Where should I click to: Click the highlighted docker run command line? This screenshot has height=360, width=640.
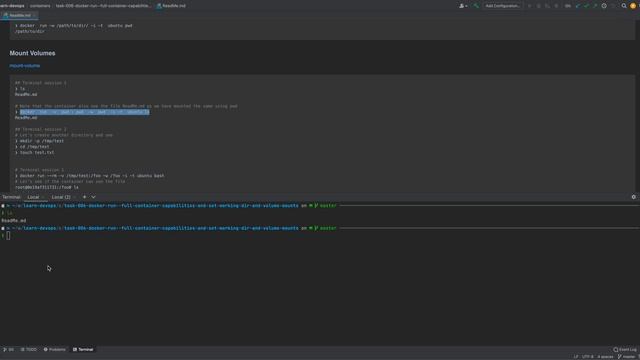tap(84, 112)
